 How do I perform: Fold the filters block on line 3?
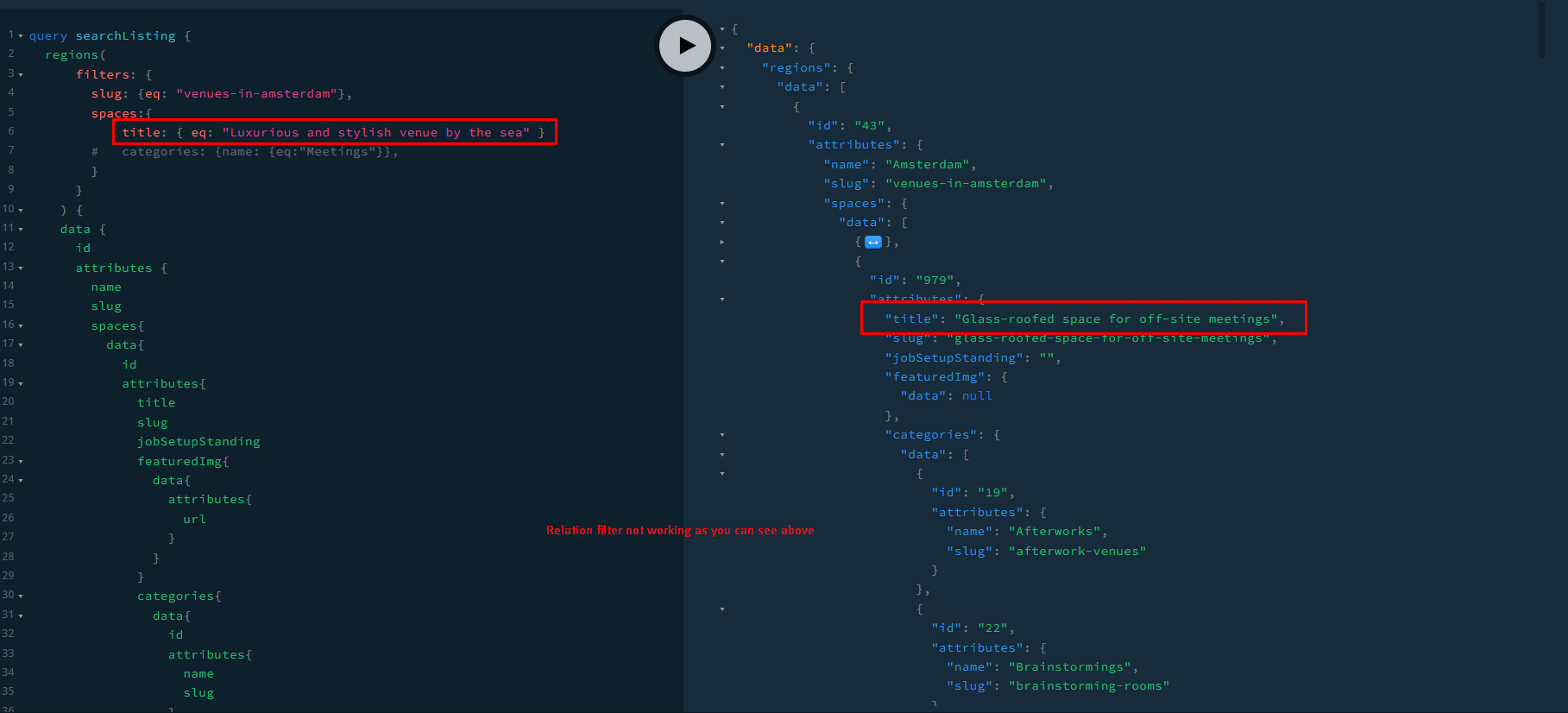(x=21, y=75)
